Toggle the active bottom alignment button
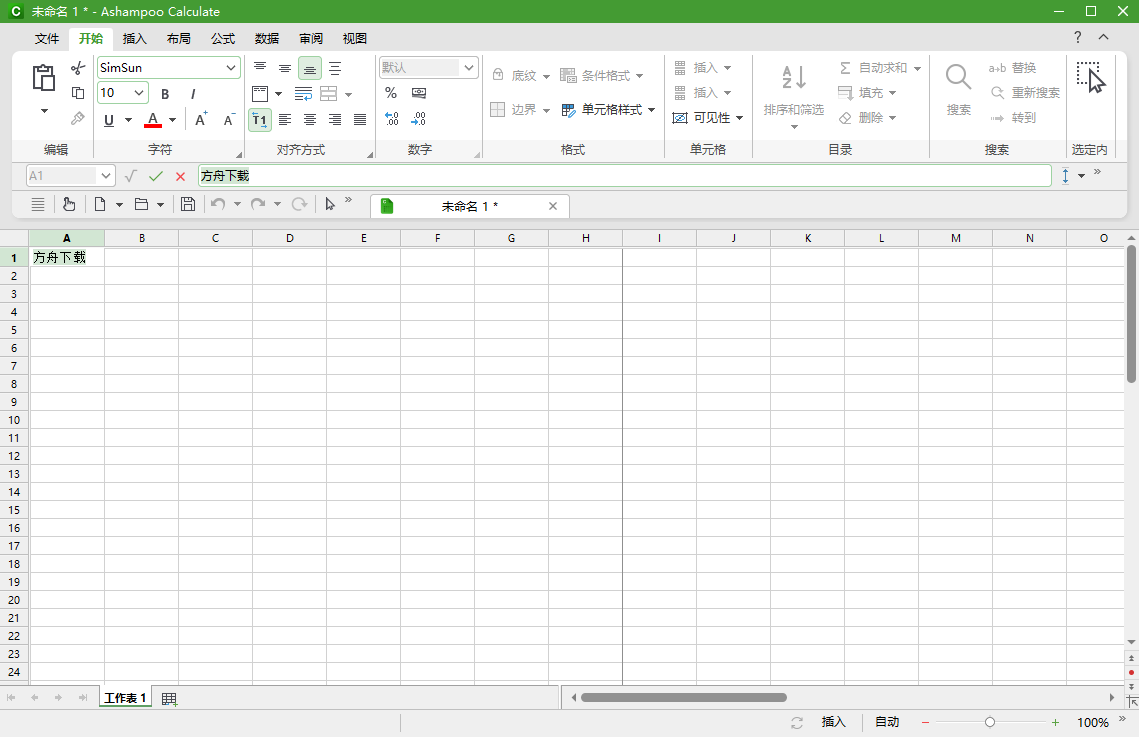This screenshot has width=1139, height=737. coord(310,68)
